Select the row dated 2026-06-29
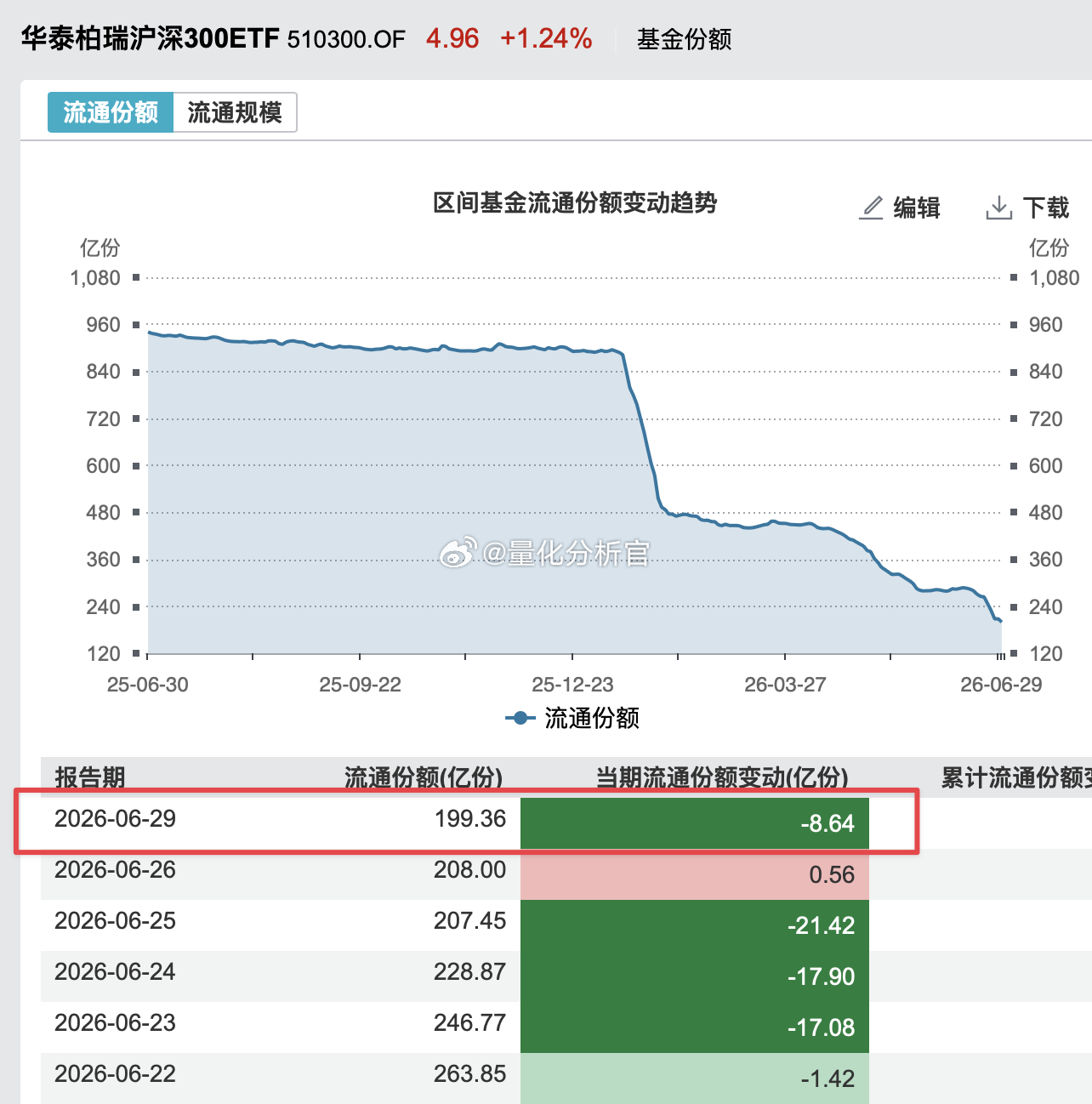Image resolution: width=1092 pixels, height=1104 pixels. pyautogui.click(x=566, y=822)
